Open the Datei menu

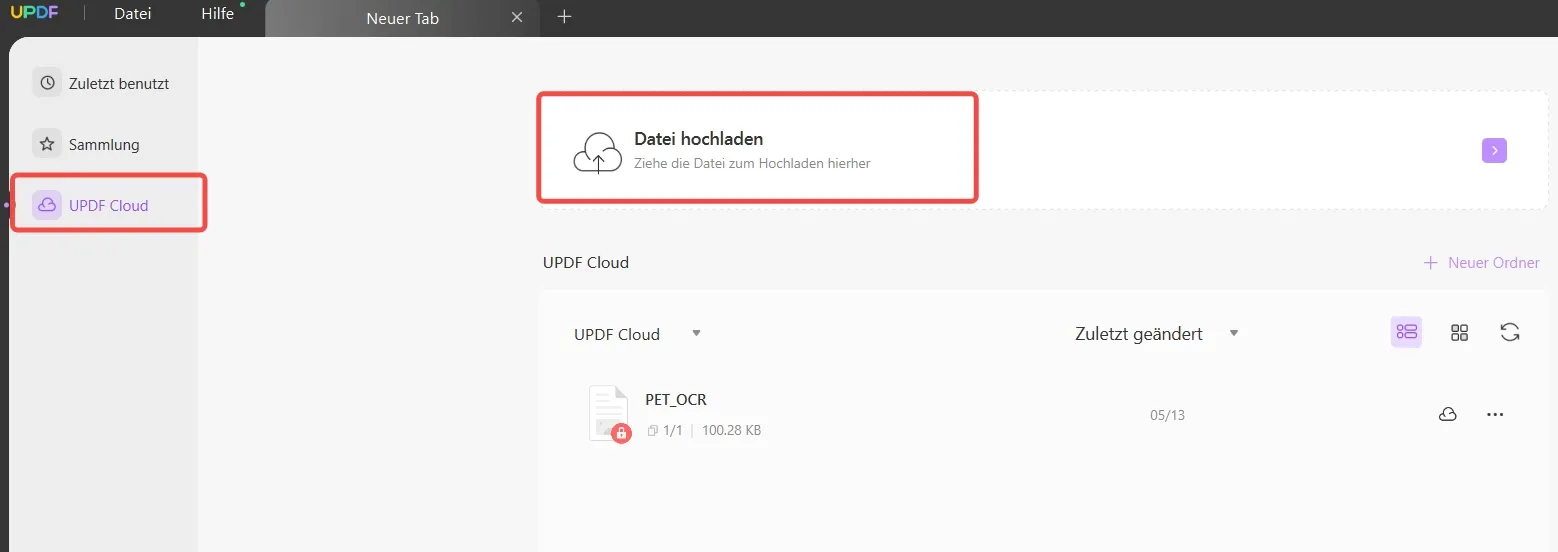pyautogui.click(x=133, y=14)
